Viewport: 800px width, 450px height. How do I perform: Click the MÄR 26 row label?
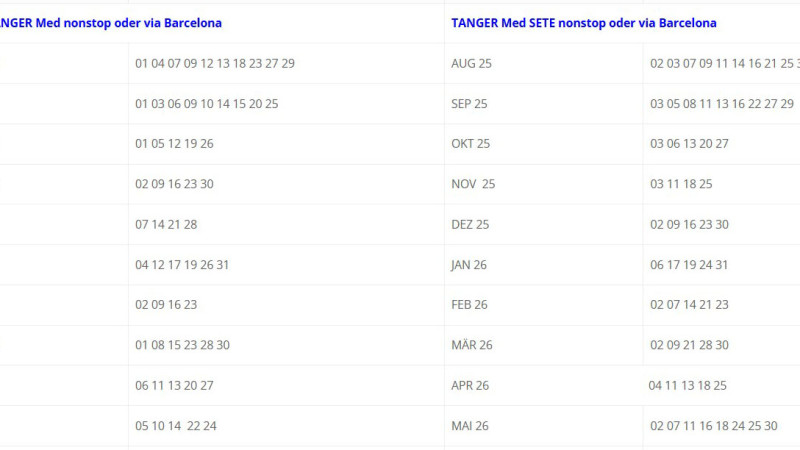[472, 345]
